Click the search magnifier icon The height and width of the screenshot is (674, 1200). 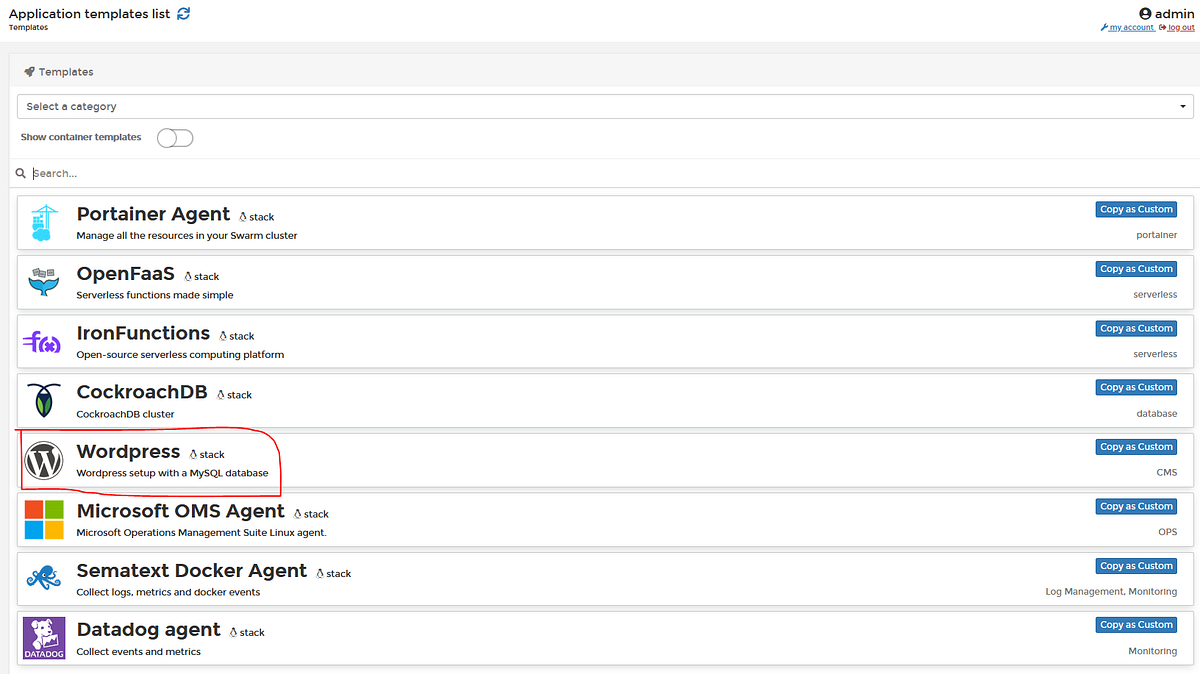click(x=20, y=173)
